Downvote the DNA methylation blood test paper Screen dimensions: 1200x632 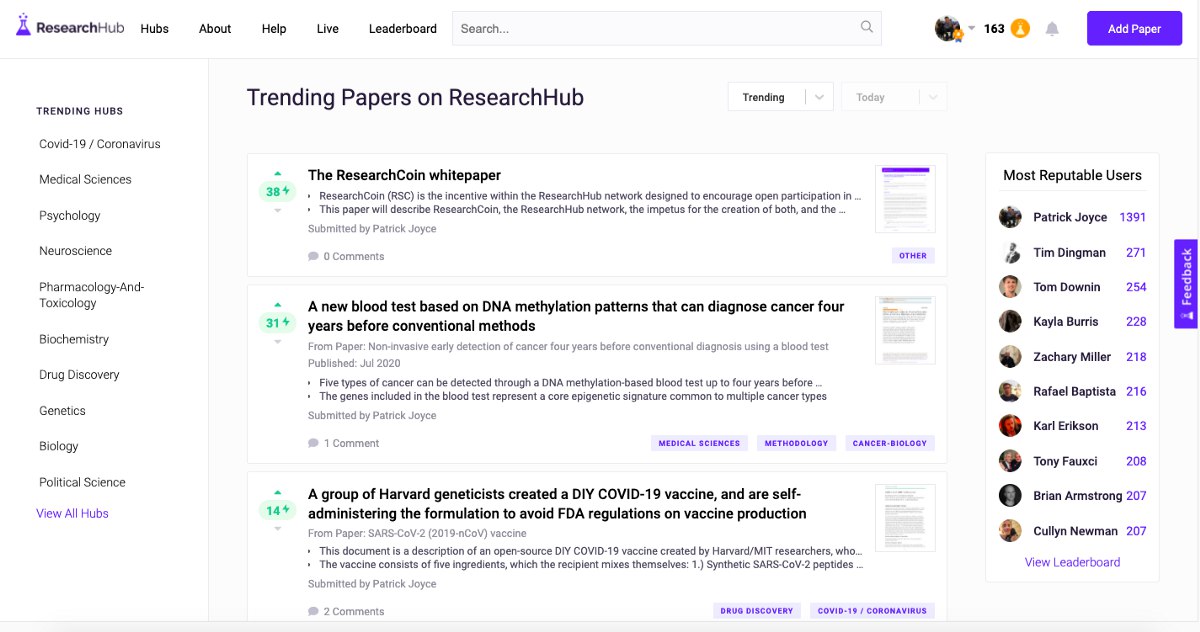(x=278, y=341)
